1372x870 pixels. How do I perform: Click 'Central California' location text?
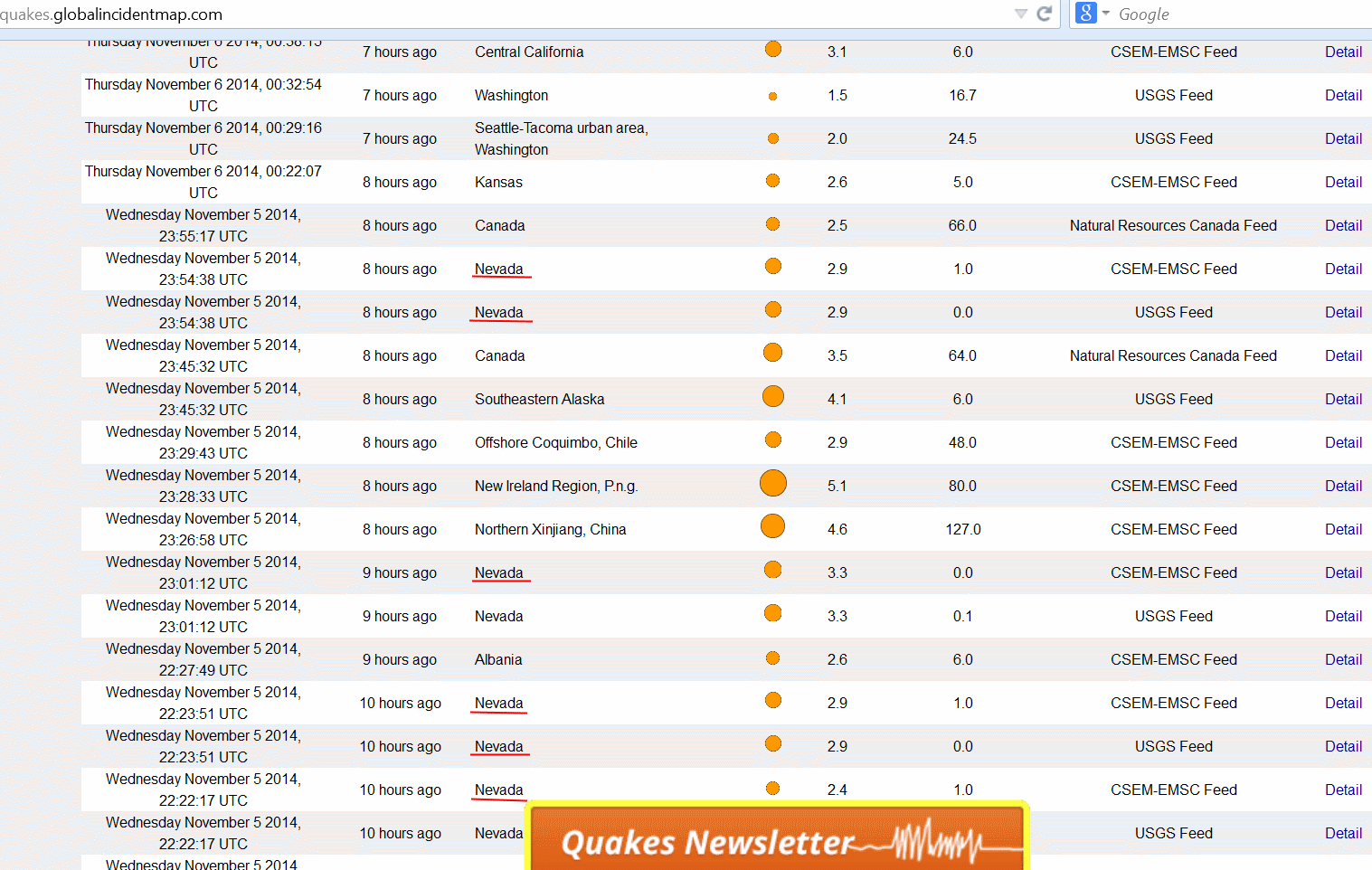[529, 52]
